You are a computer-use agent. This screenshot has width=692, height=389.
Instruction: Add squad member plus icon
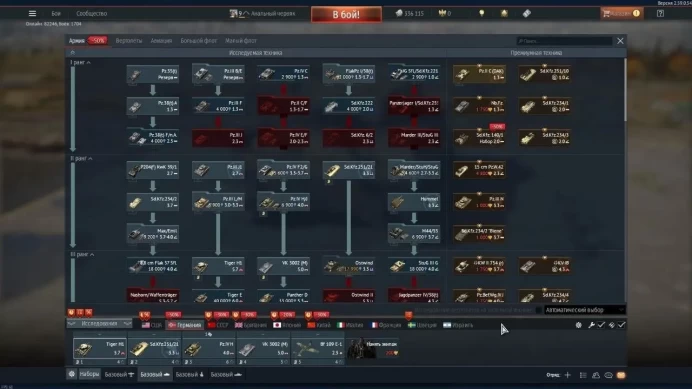coord(568,375)
